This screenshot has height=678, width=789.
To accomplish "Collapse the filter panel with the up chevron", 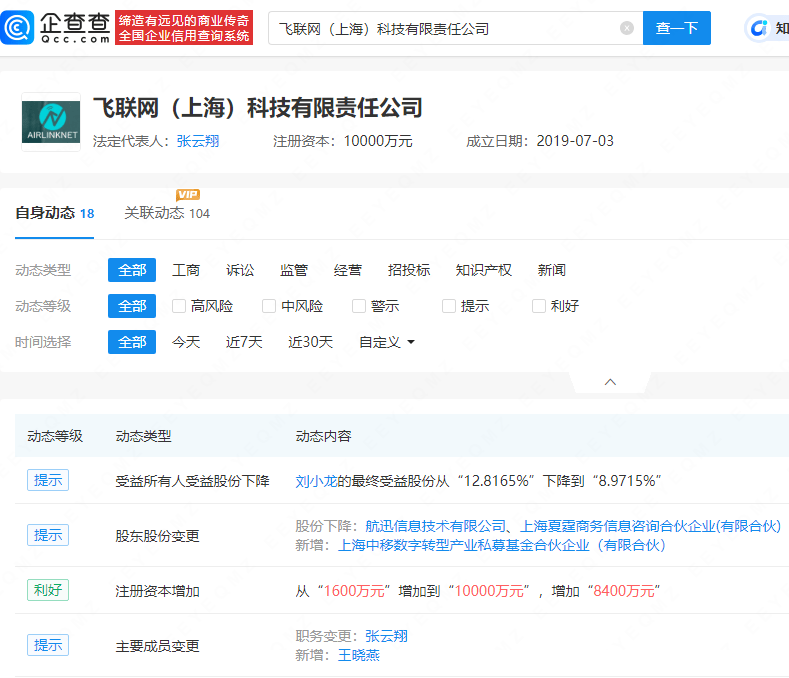I will [610, 382].
